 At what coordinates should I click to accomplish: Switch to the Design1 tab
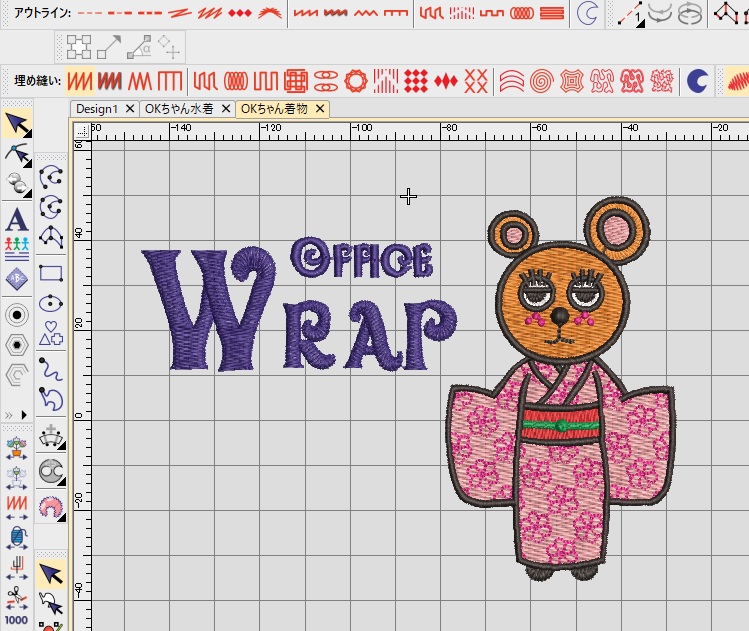(x=96, y=109)
